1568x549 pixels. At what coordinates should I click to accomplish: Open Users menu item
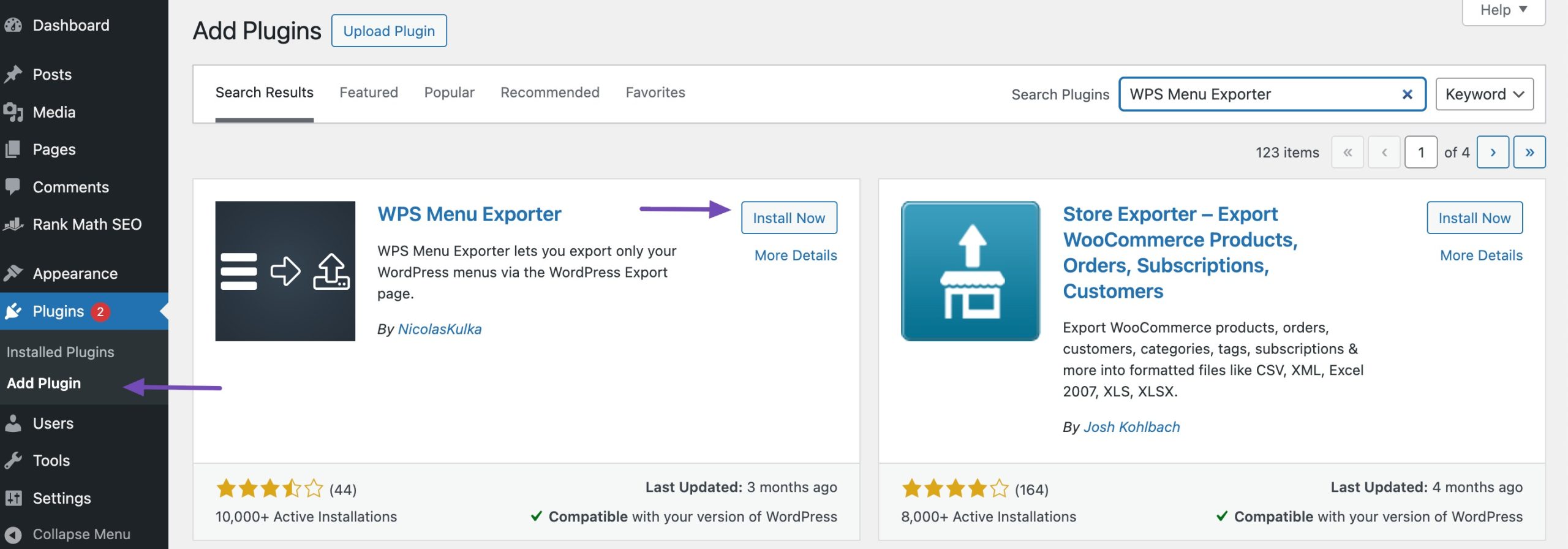coord(84,423)
